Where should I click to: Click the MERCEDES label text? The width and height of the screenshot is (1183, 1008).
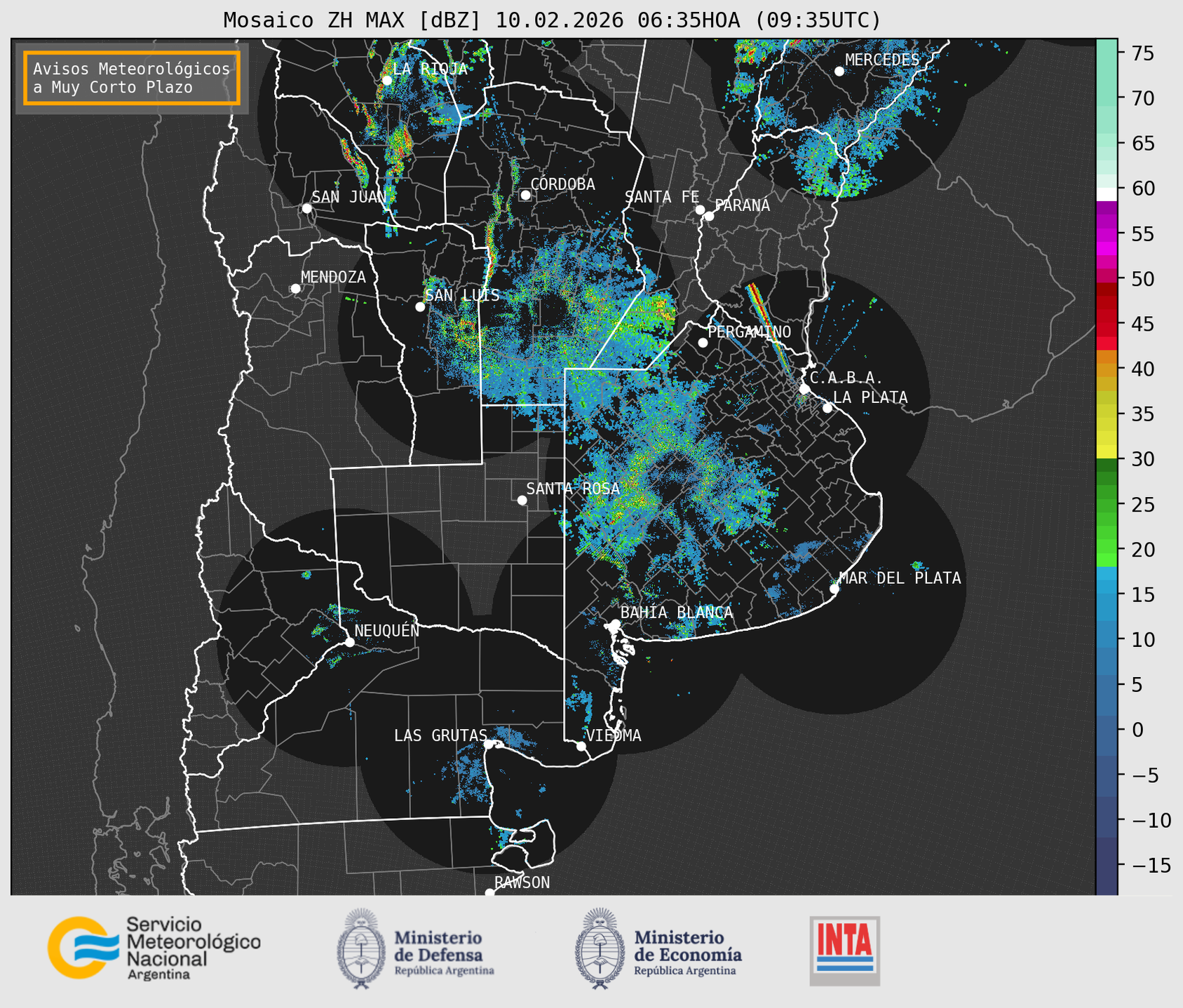pyautogui.click(x=882, y=60)
